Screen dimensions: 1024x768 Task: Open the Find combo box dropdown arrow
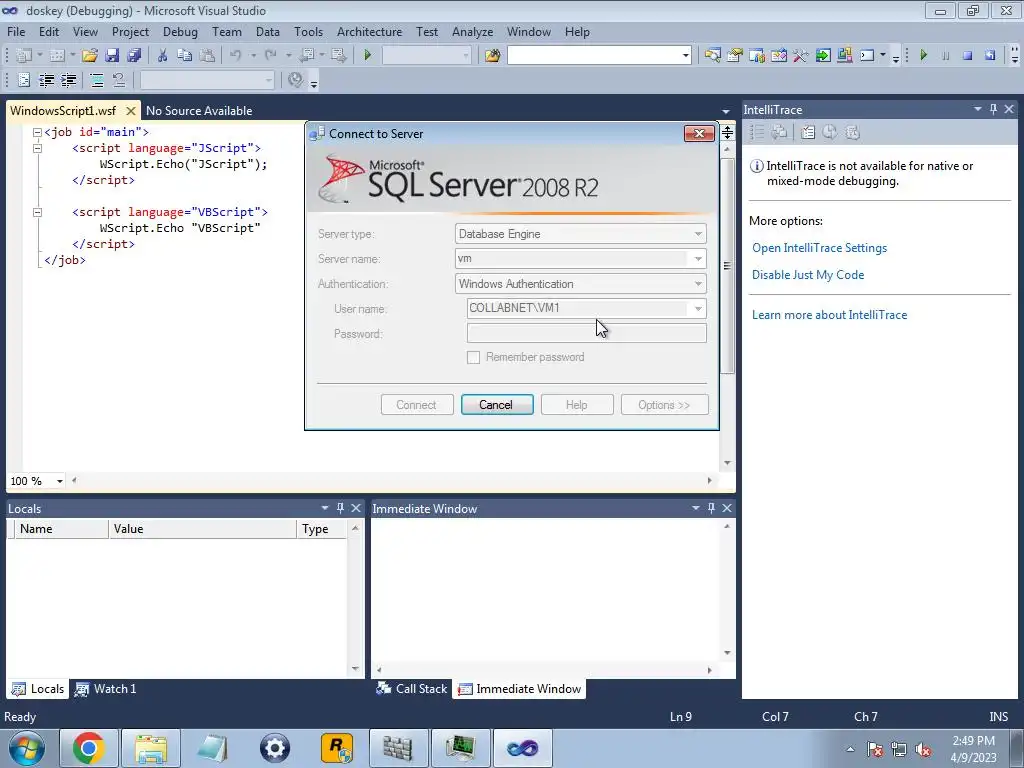tap(686, 56)
